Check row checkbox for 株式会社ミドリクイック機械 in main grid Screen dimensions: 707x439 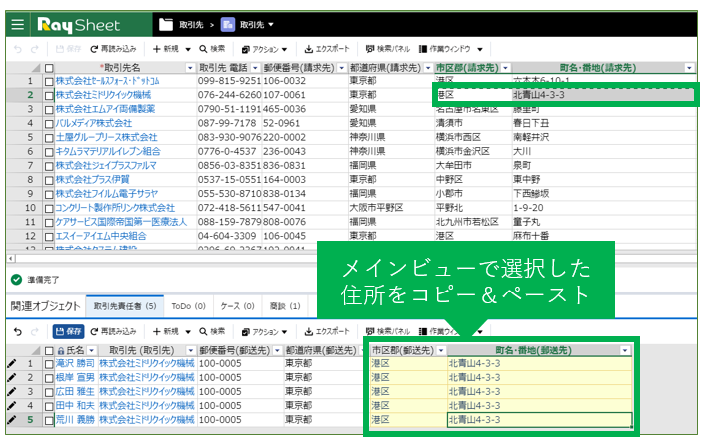pyautogui.click(x=49, y=96)
